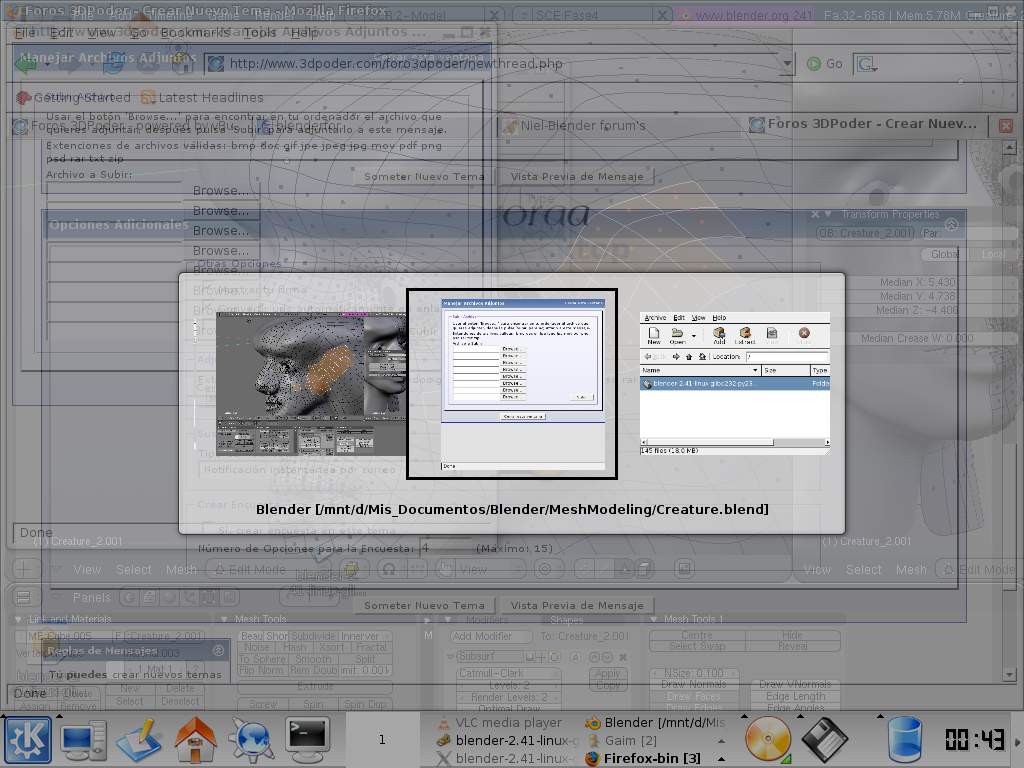Viewport: 1024px width, 768px height.
Task: Switch to Shapes tab in Blender
Action: point(567,619)
